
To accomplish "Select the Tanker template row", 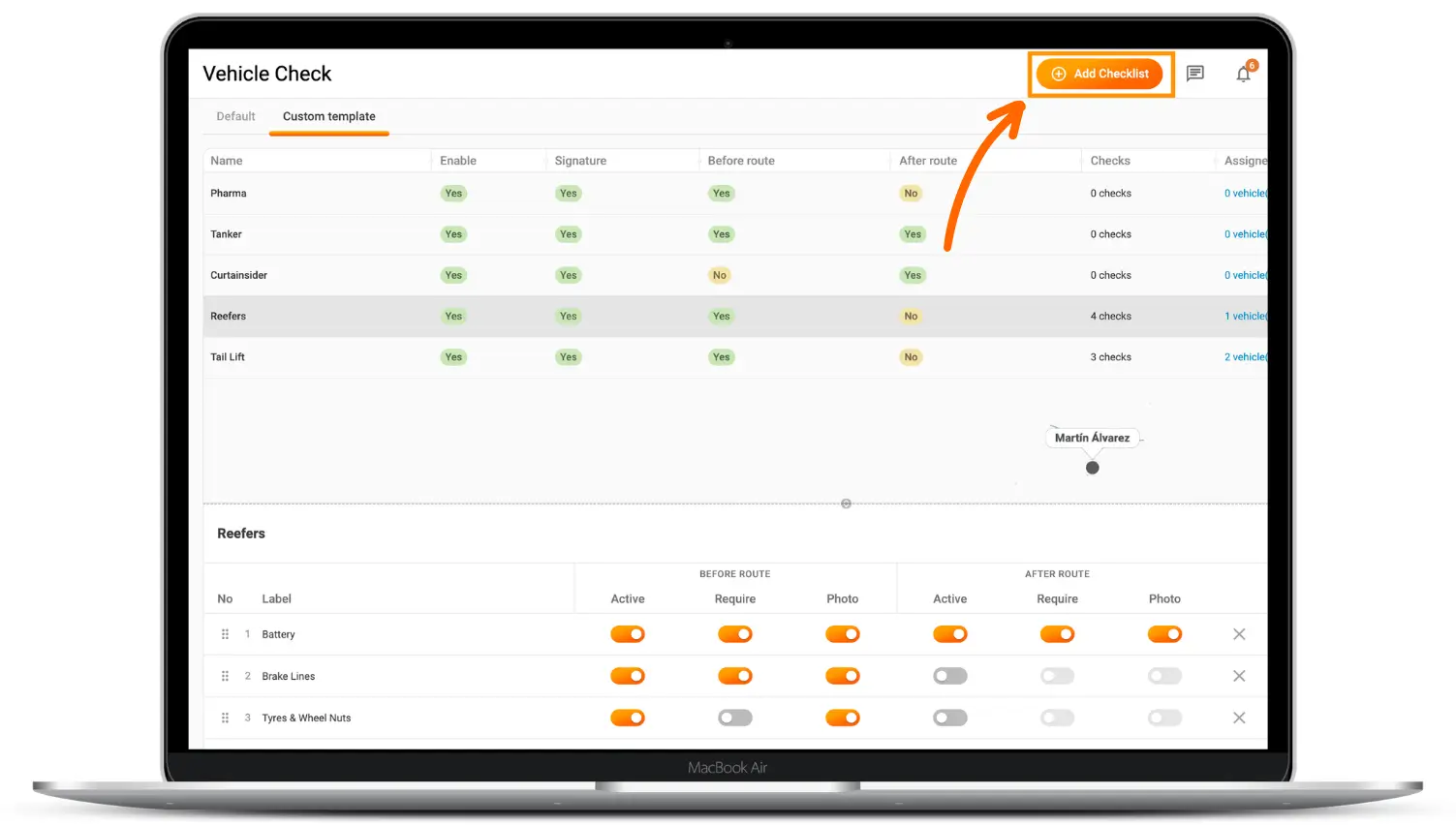I will [735, 234].
